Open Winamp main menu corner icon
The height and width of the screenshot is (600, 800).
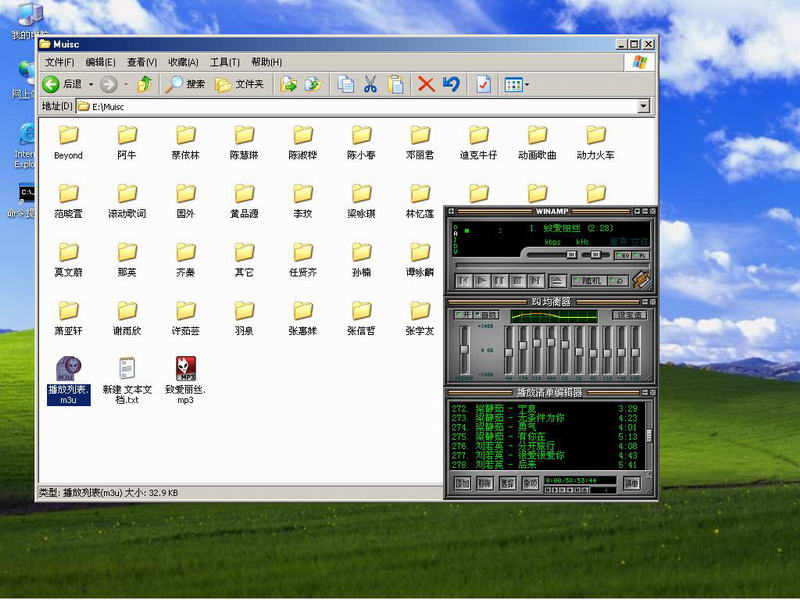(x=451, y=211)
